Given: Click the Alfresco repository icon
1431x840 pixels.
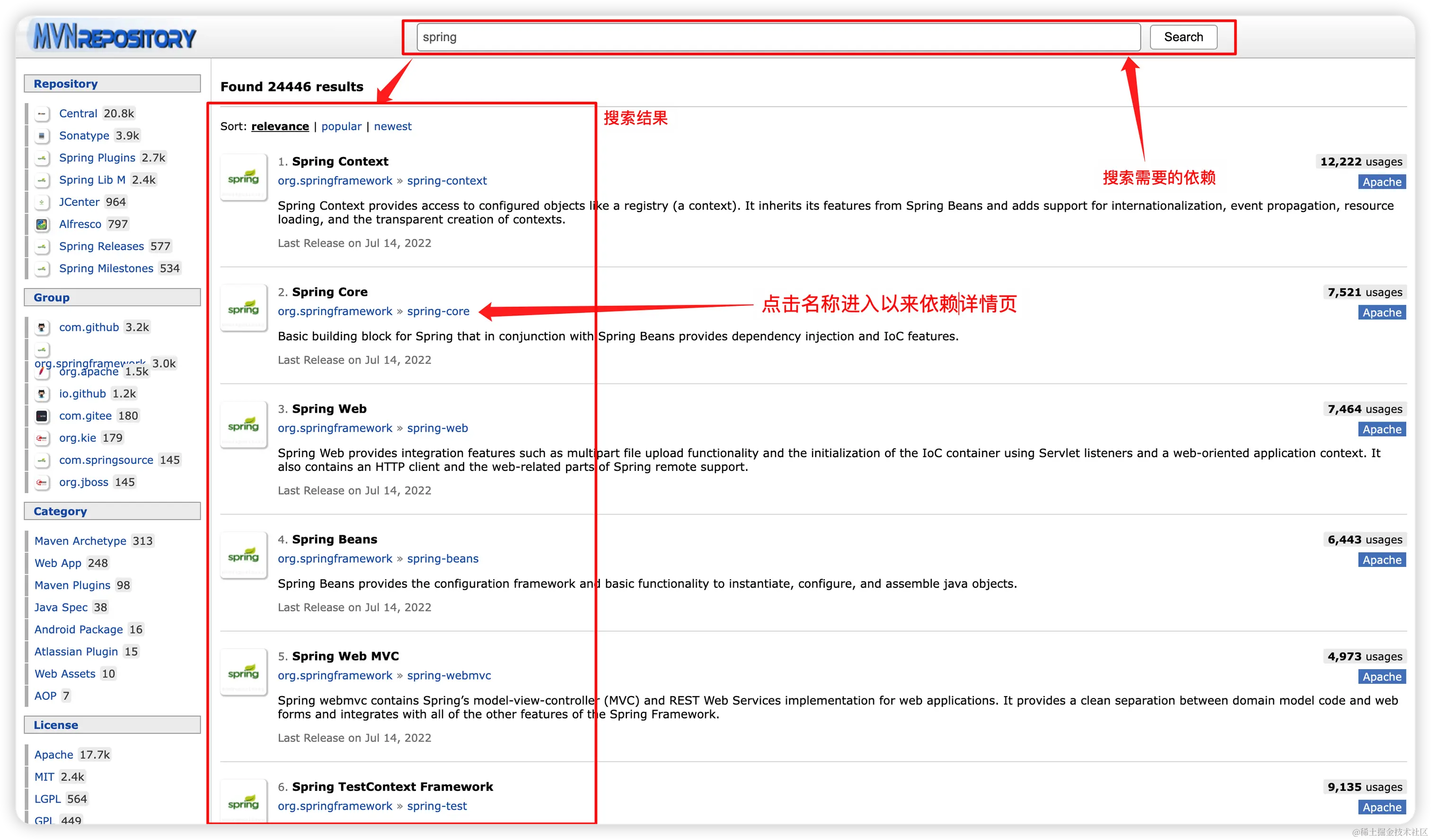Looking at the screenshot, I should tap(42, 224).
